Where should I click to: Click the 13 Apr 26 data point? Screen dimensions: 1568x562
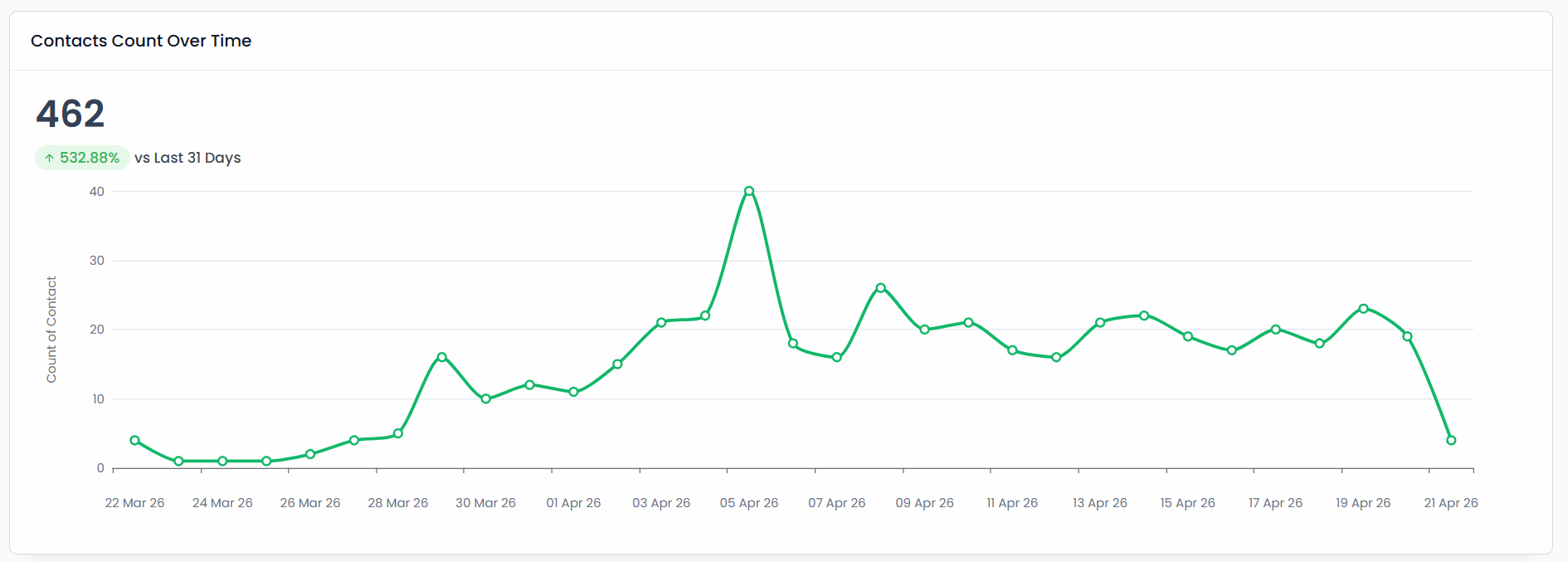(1100, 322)
